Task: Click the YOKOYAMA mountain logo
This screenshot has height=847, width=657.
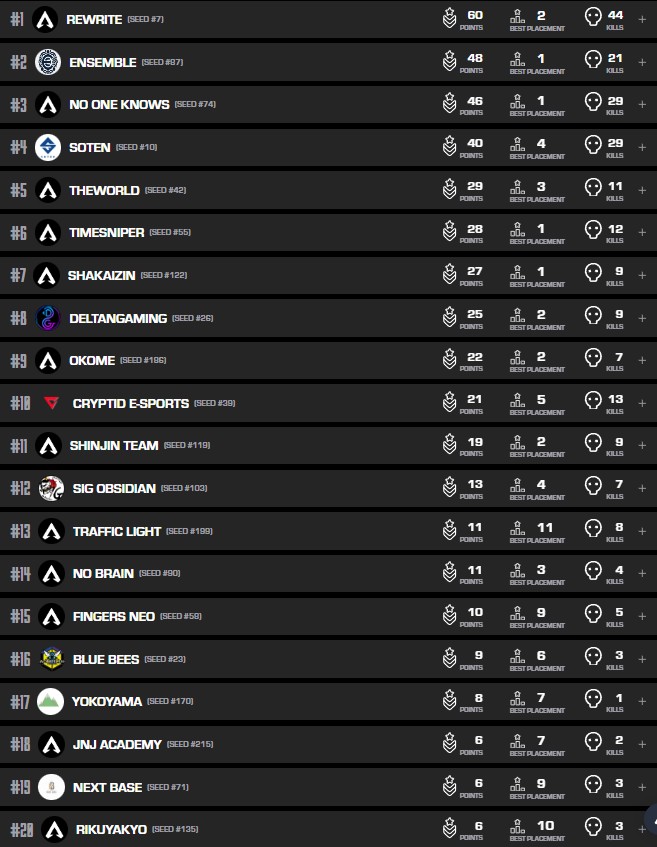Action: [x=50, y=701]
